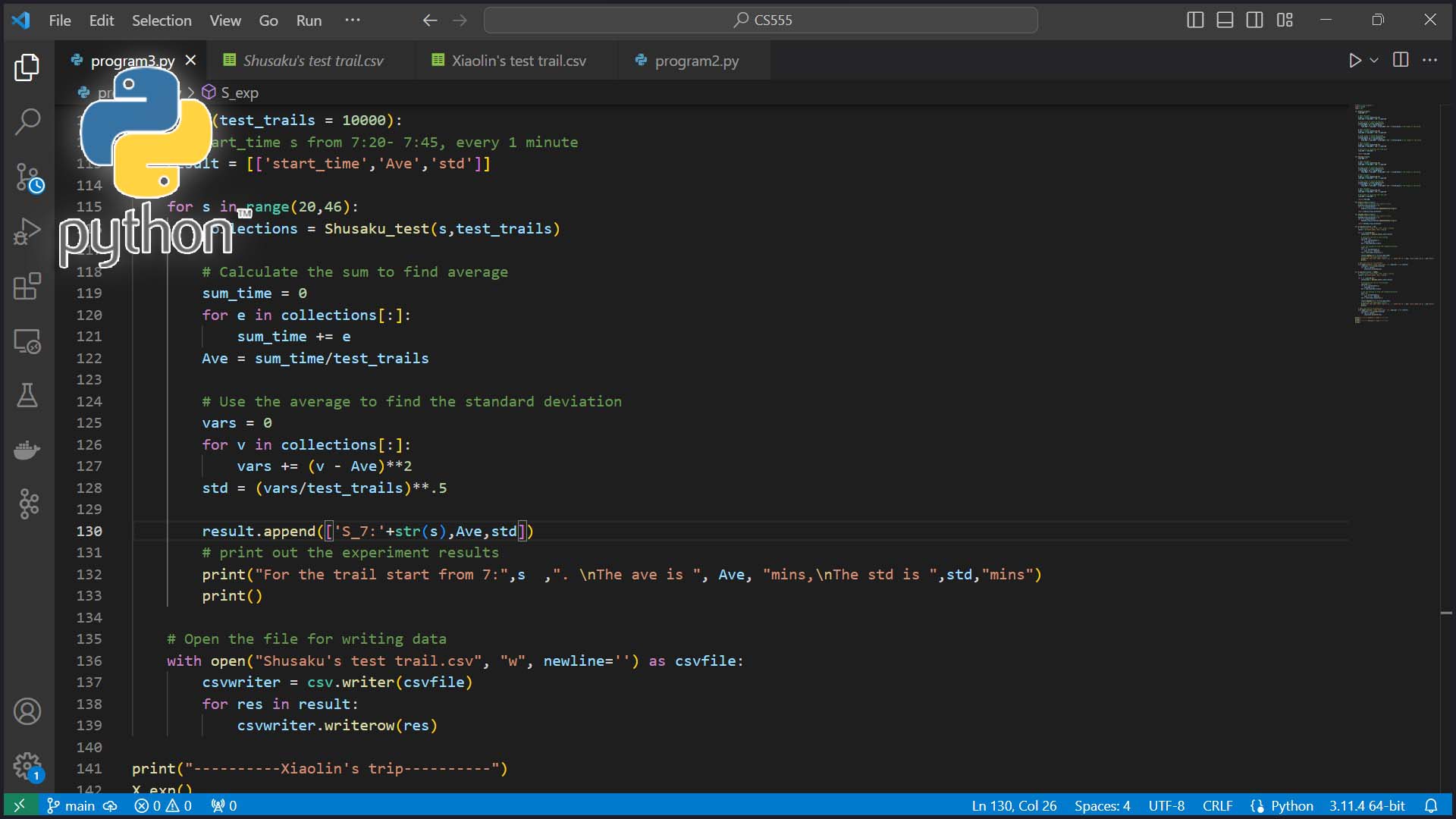1456x819 pixels.
Task: Click the CS555 command center search box
Action: click(x=761, y=20)
